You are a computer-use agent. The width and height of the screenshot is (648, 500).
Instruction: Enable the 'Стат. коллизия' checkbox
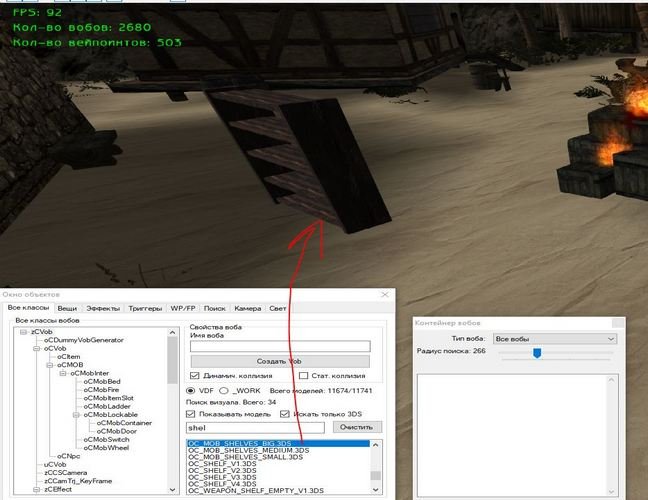pos(303,375)
